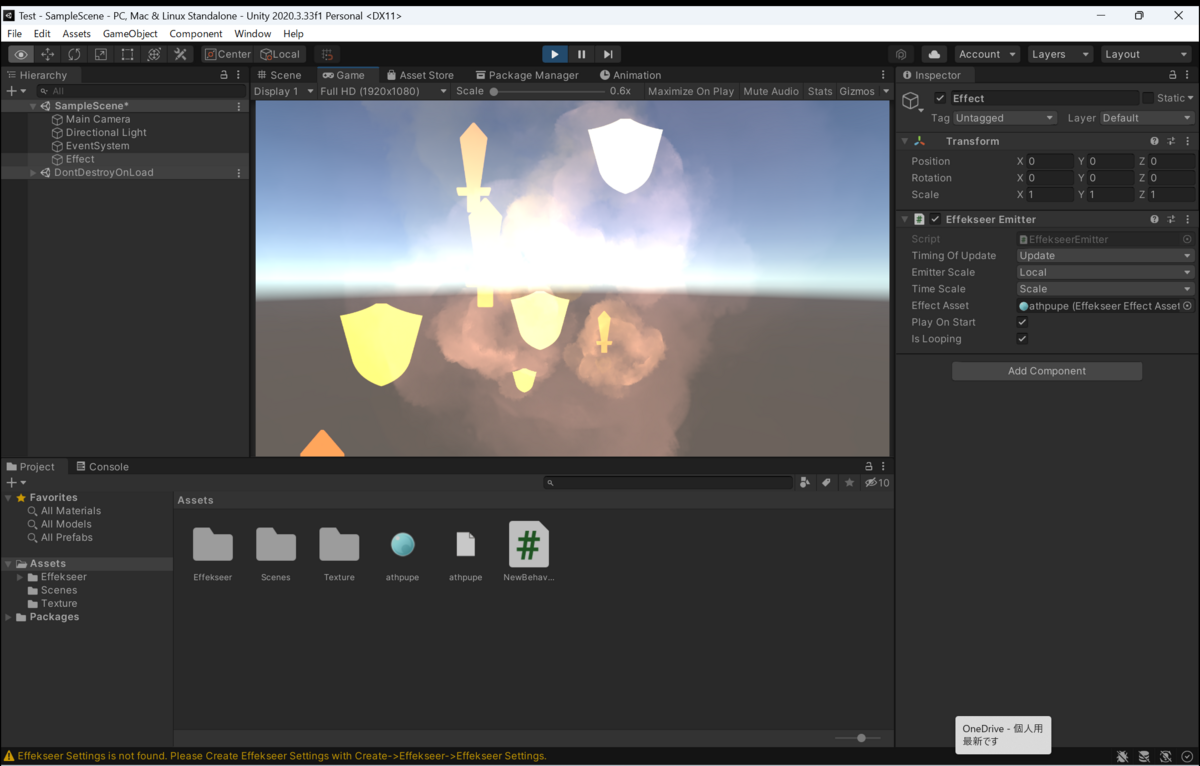Expand the DontDestroyOnLoad scene
Viewport: 1200px width, 766px height.
point(33,173)
